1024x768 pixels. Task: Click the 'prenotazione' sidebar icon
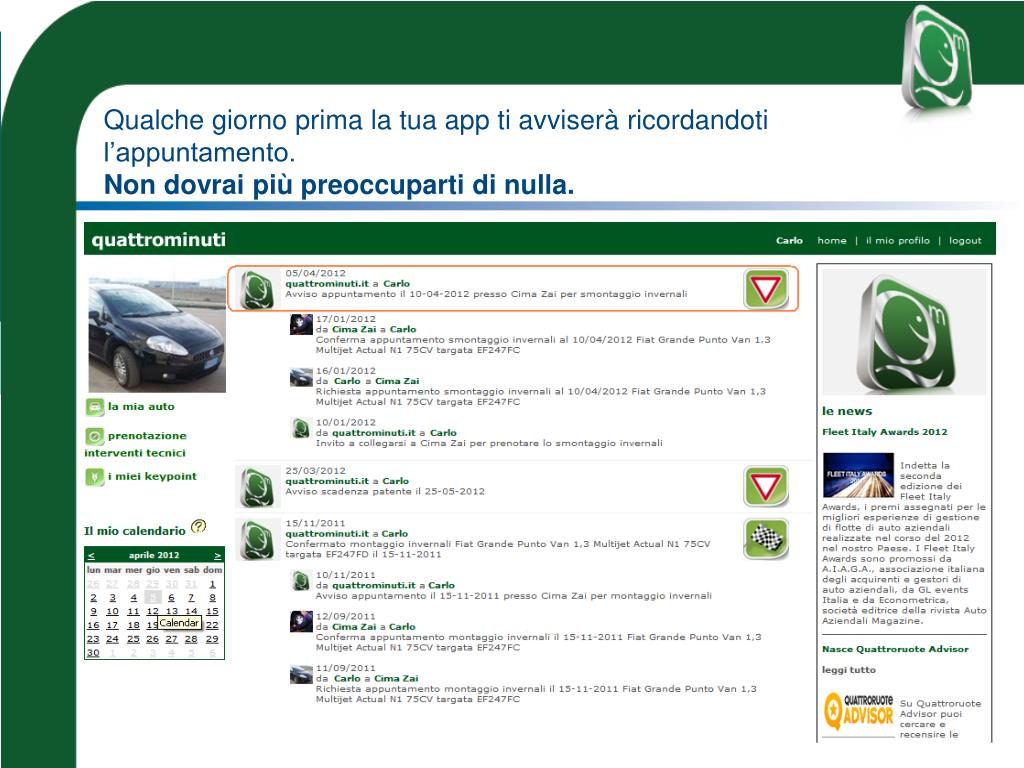(95, 436)
